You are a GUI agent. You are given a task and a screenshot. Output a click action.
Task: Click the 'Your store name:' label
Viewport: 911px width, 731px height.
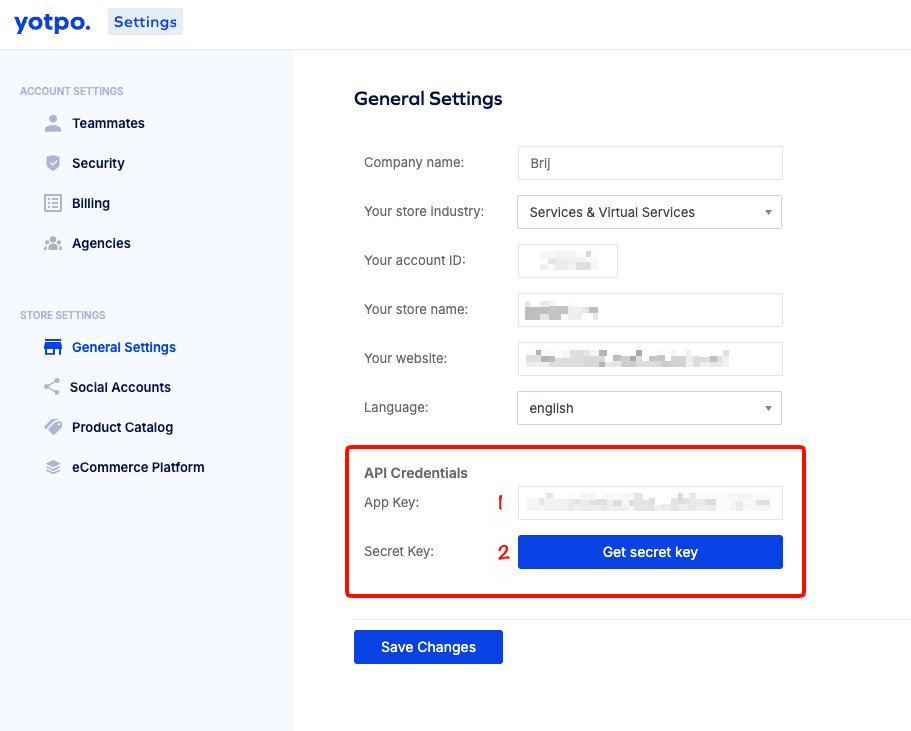pyautogui.click(x=416, y=309)
